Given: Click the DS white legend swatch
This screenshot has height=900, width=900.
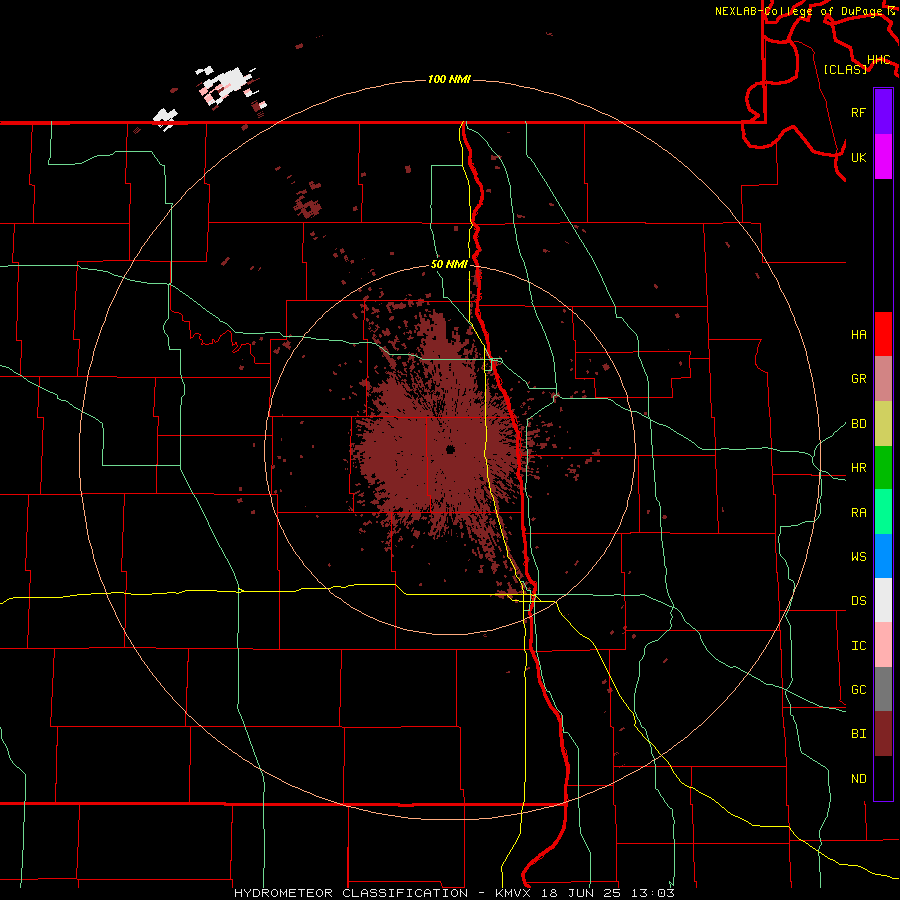Looking at the screenshot, I should pyautogui.click(x=883, y=600).
